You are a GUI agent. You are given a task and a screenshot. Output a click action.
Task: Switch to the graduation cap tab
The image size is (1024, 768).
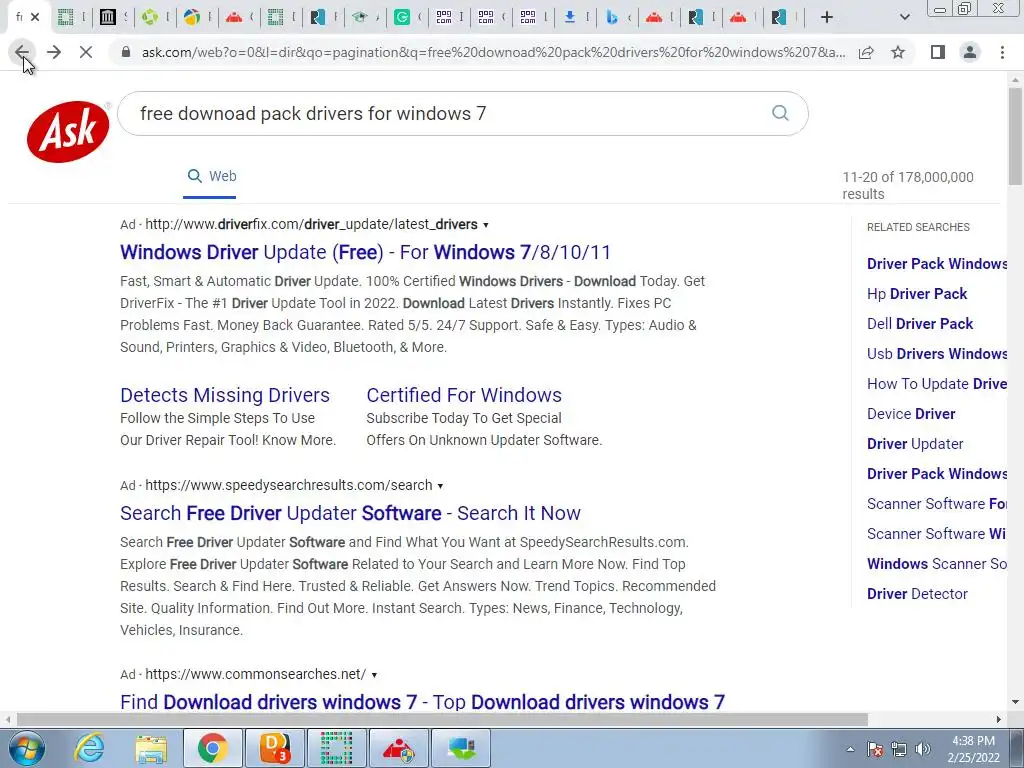pyautogui.click(x=360, y=18)
